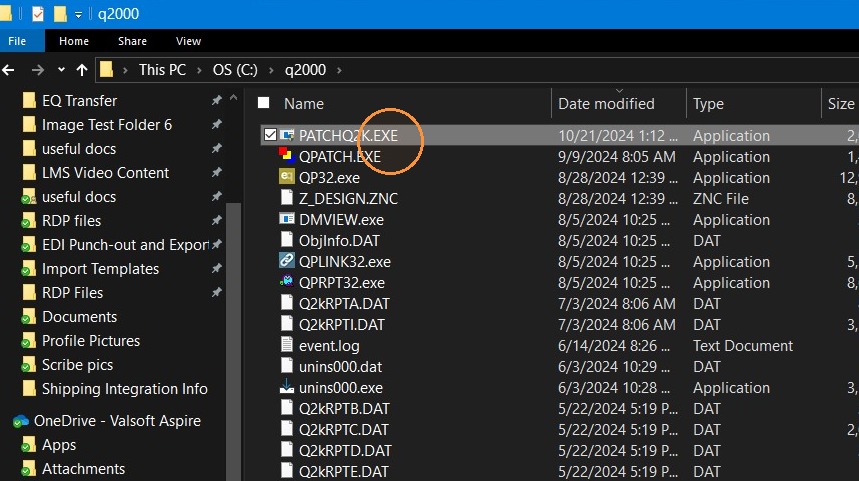This screenshot has width=859, height=481.
Task: Select the ObjInfo.DAT file icon
Action: pos(287,240)
